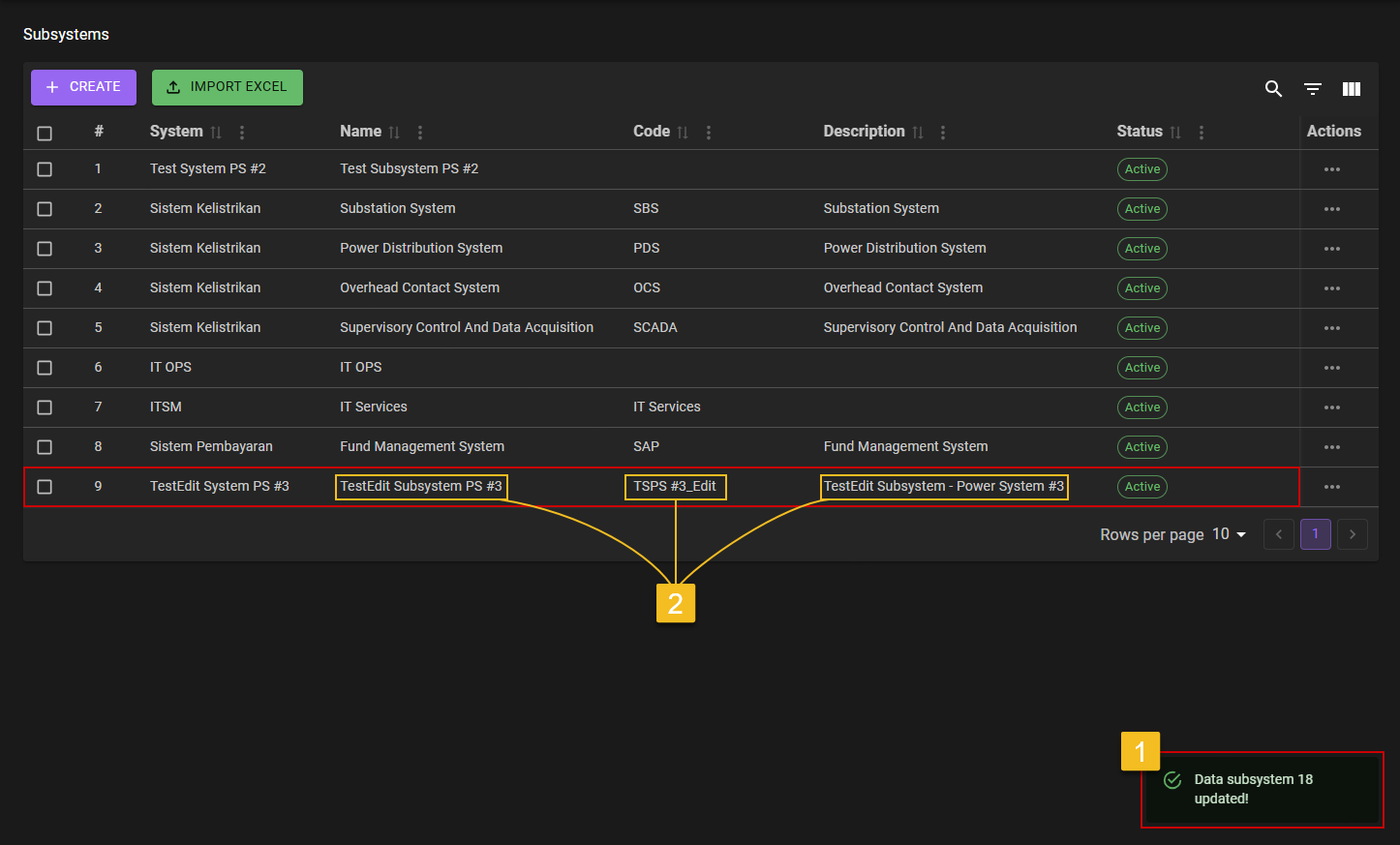Click the CREATE button
The width and height of the screenshot is (1400, 845).
(x=83, y=87)
